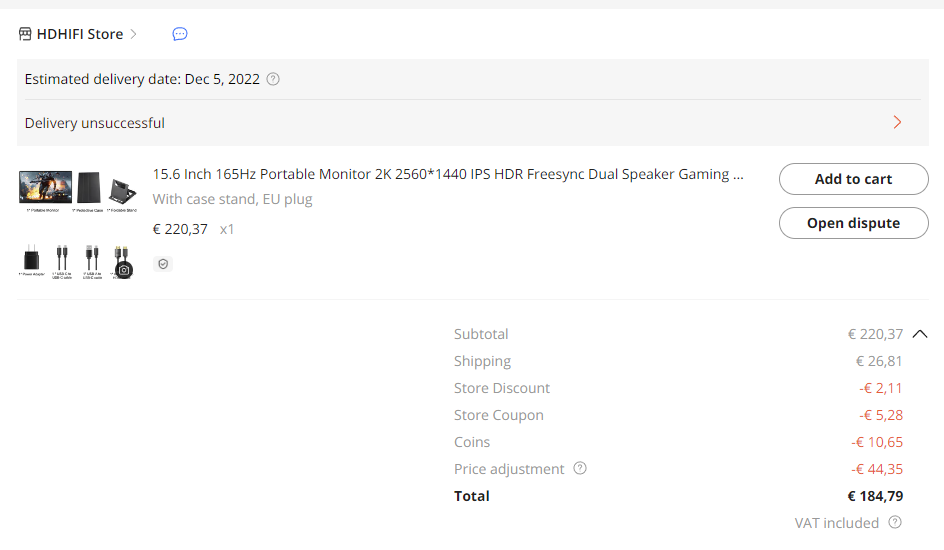The width and height of the screenshot is (944, 550).
Task: Click the buyer protection shield icon
Action: coord(163,264)
